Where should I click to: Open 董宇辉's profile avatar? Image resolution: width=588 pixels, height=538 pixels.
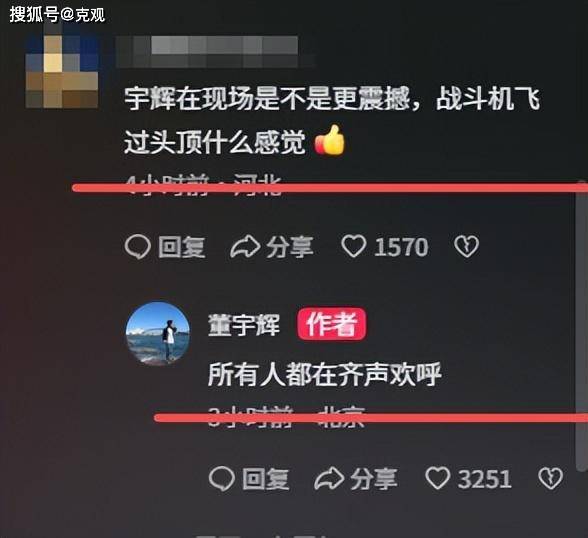point(158,333)
